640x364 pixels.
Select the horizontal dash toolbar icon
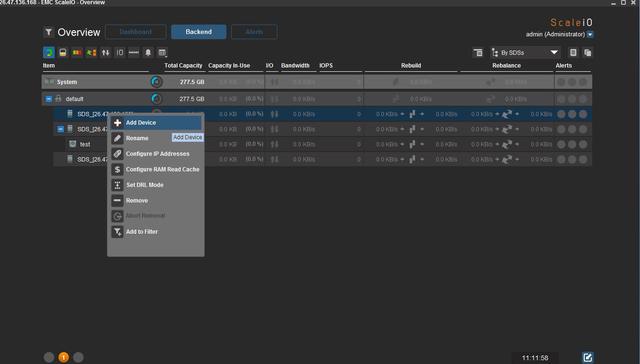134,53
